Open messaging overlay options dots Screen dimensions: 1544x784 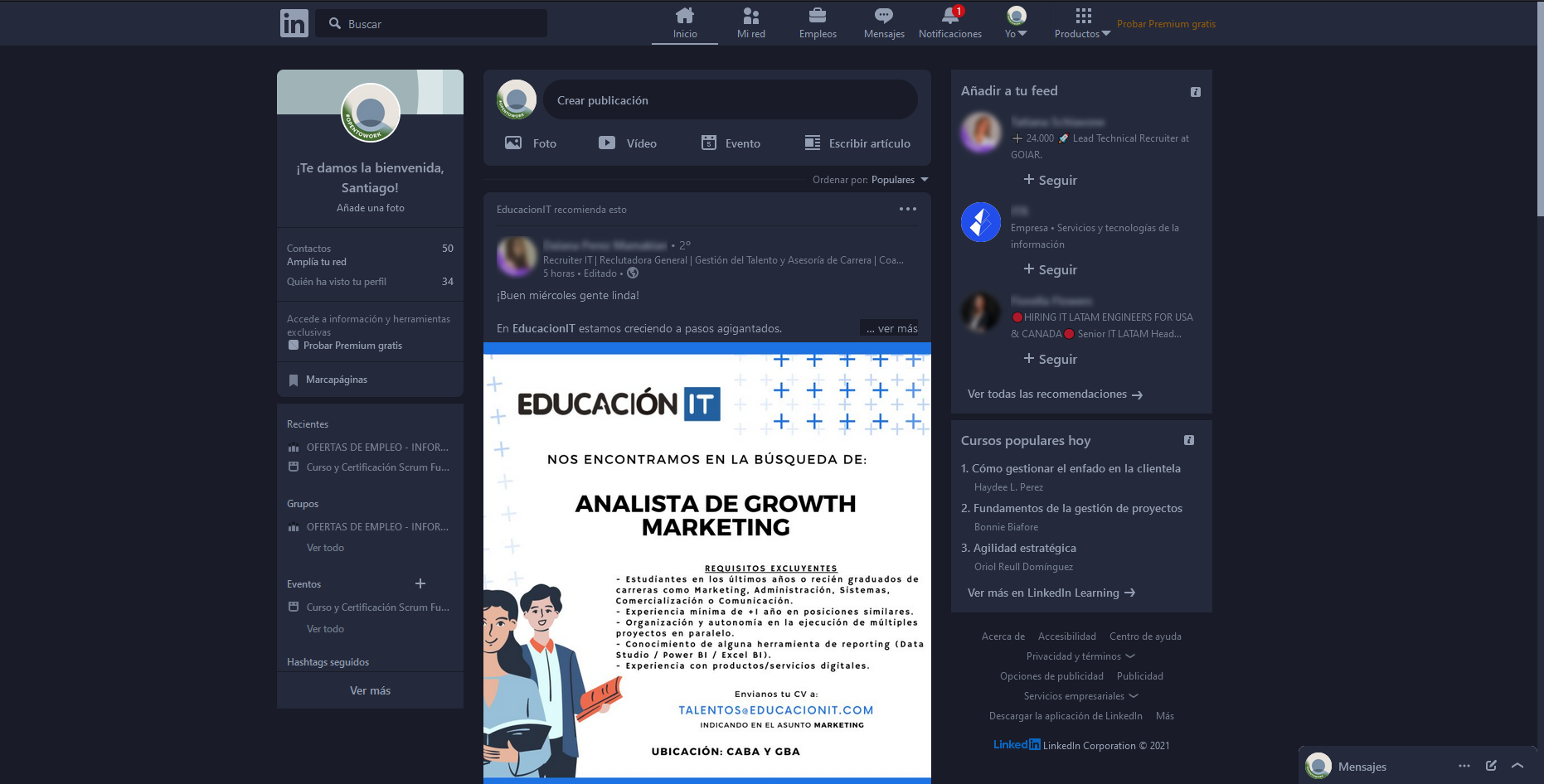click(x=1464, y=766)
